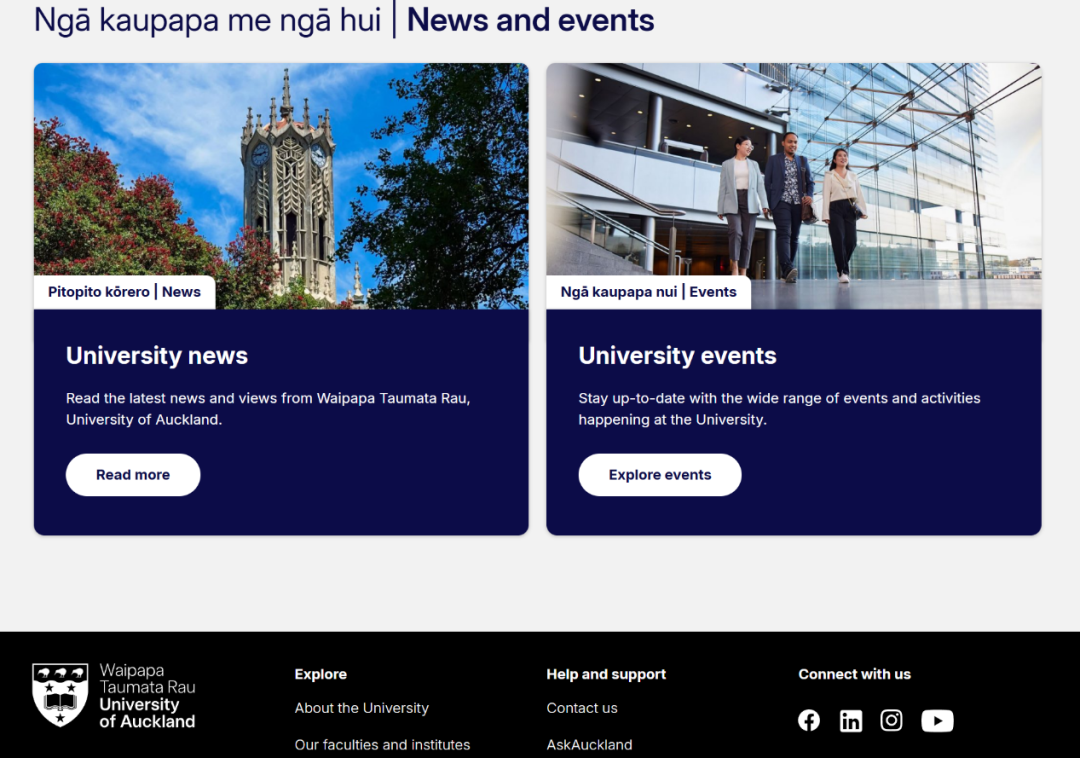Viewport: 1080px width, 758px height.
Task: Go to Our faculties and institutes
Action: (382, 745)
